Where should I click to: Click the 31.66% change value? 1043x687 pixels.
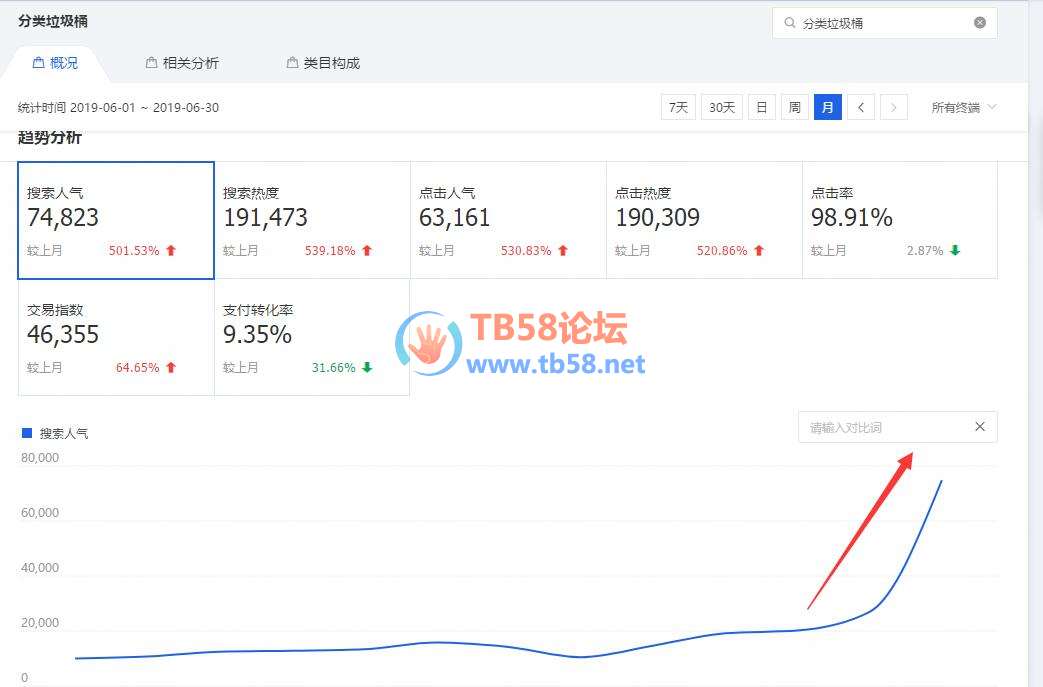pos(333,368)
